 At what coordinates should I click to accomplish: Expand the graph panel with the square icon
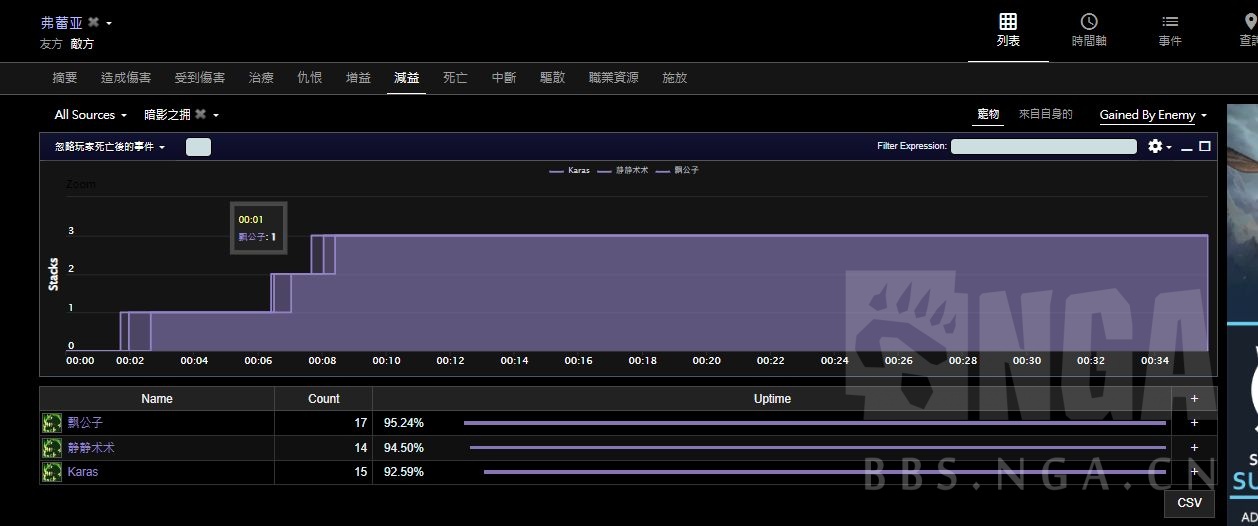click(1205, 146)
